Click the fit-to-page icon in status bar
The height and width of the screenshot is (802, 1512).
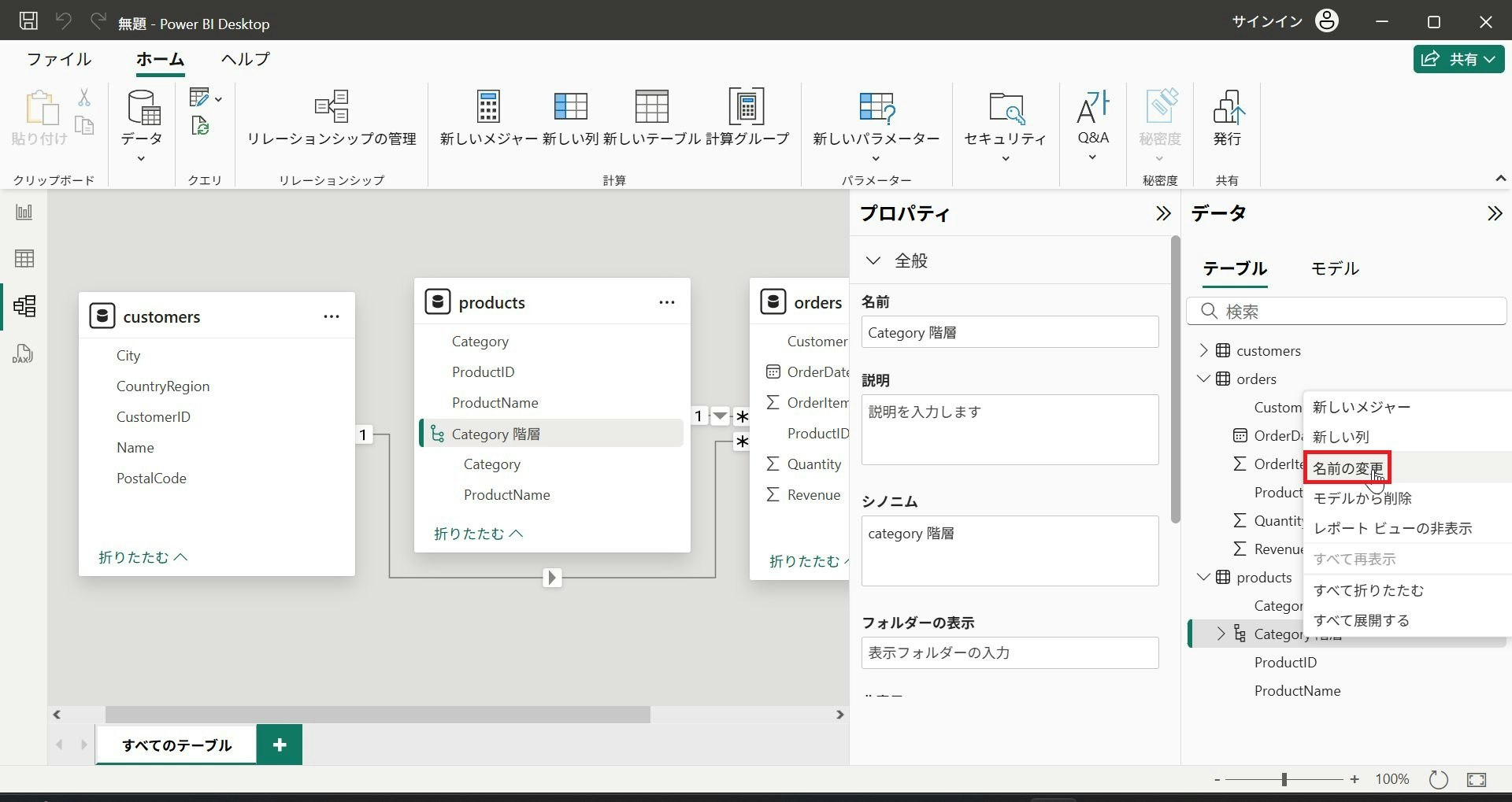1477,779
